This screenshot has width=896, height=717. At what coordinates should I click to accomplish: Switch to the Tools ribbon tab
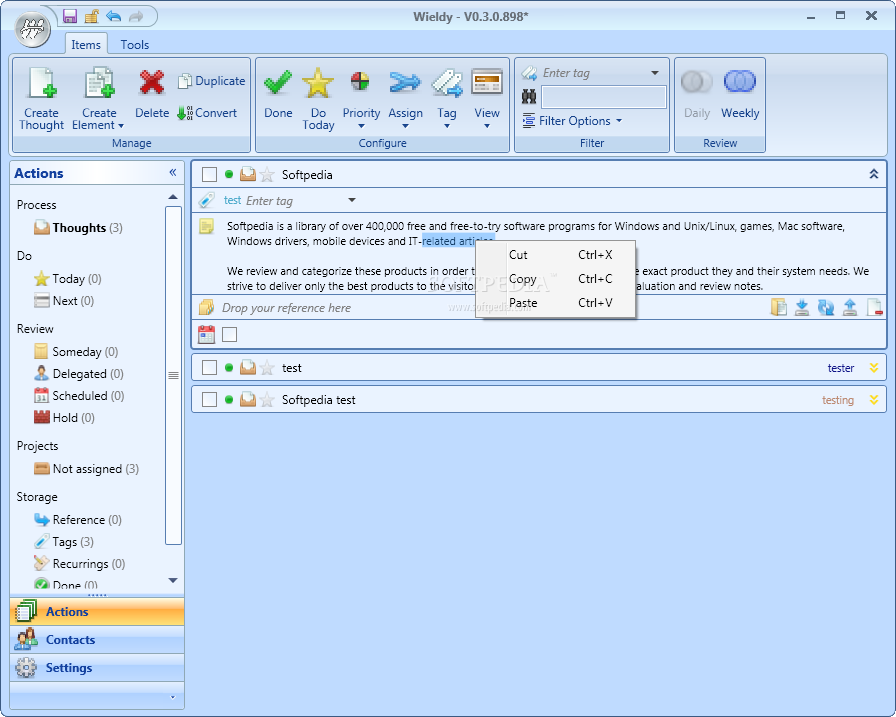click(x=134, y=45)
